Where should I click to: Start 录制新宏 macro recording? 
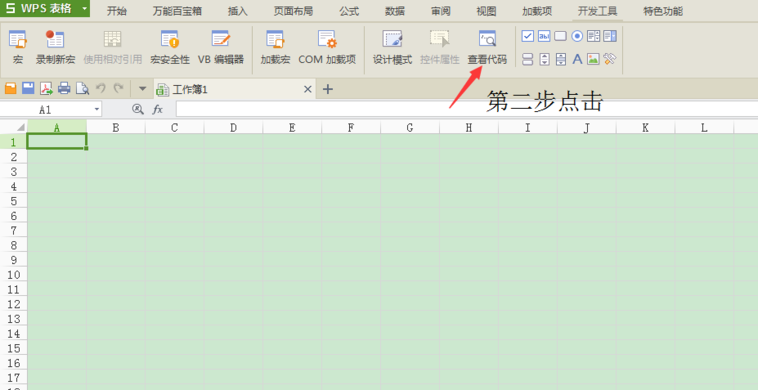[x=55, y=47]
